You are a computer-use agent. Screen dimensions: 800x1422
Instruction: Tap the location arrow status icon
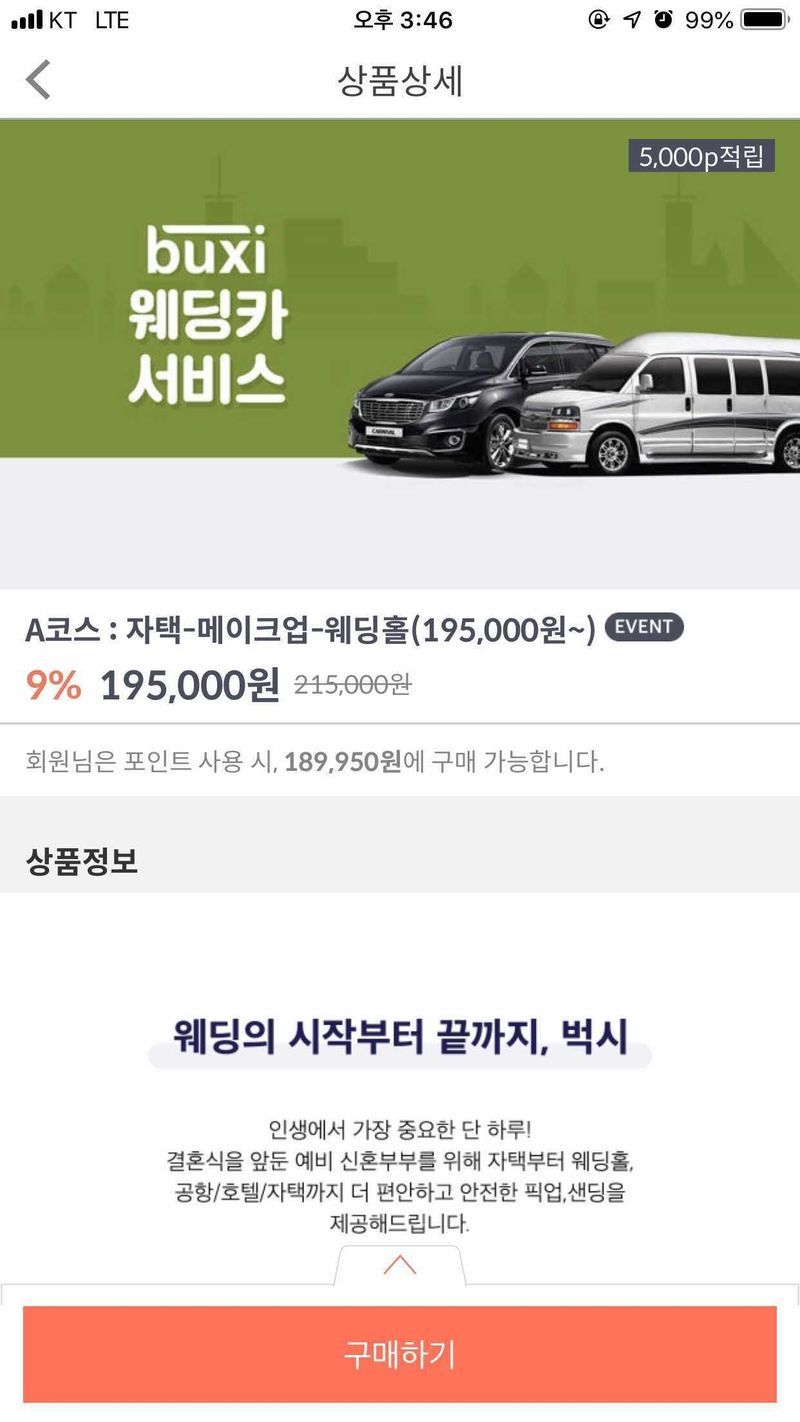click(631, 20)
